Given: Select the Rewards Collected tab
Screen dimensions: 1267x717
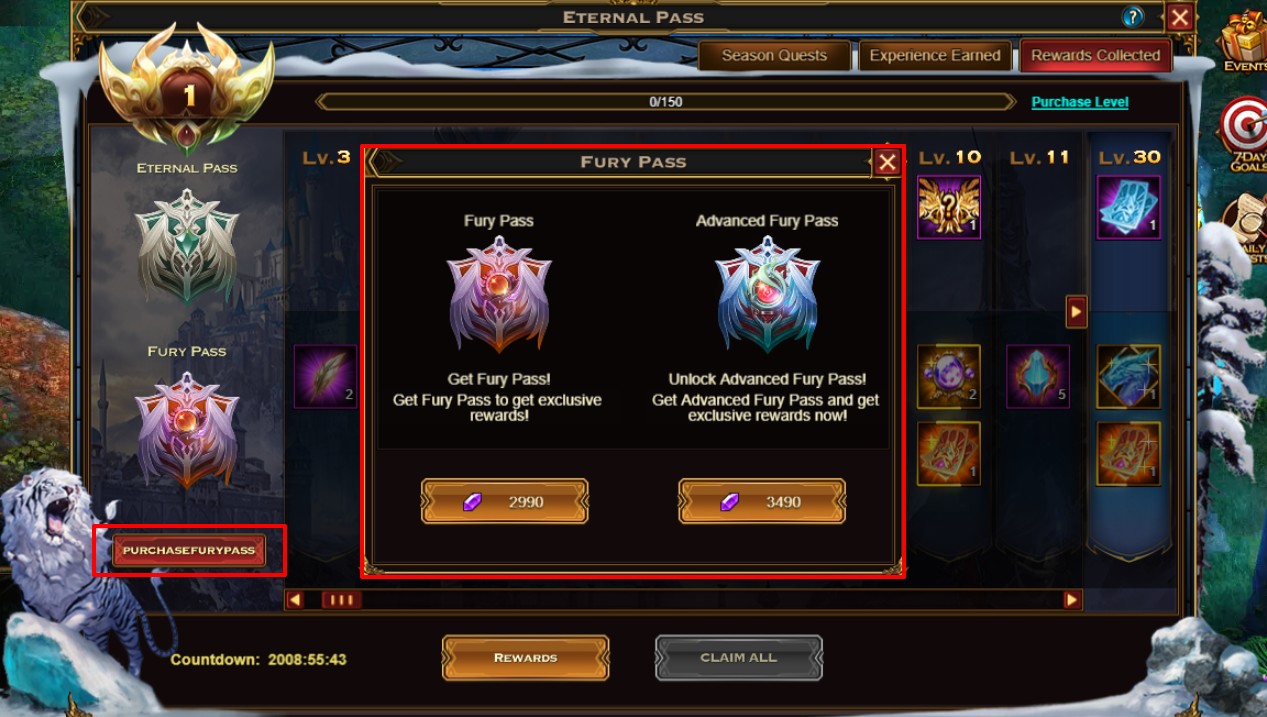Looking at the screenshot, I should (x=1095, y=56).
